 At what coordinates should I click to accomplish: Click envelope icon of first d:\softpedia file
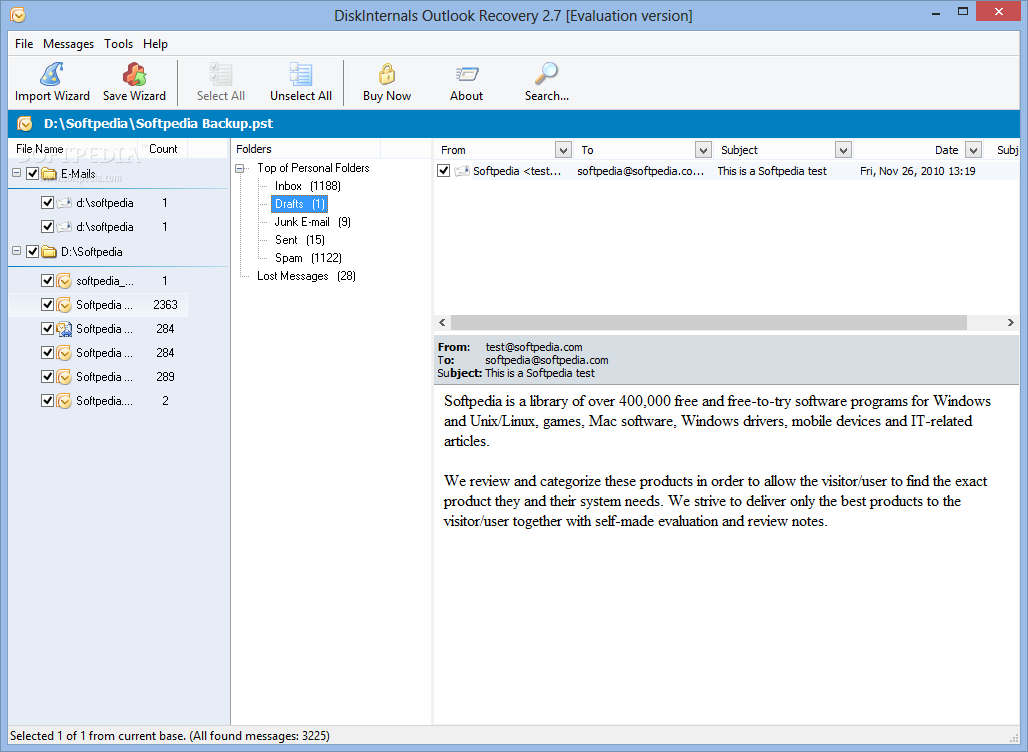(64, 203)
